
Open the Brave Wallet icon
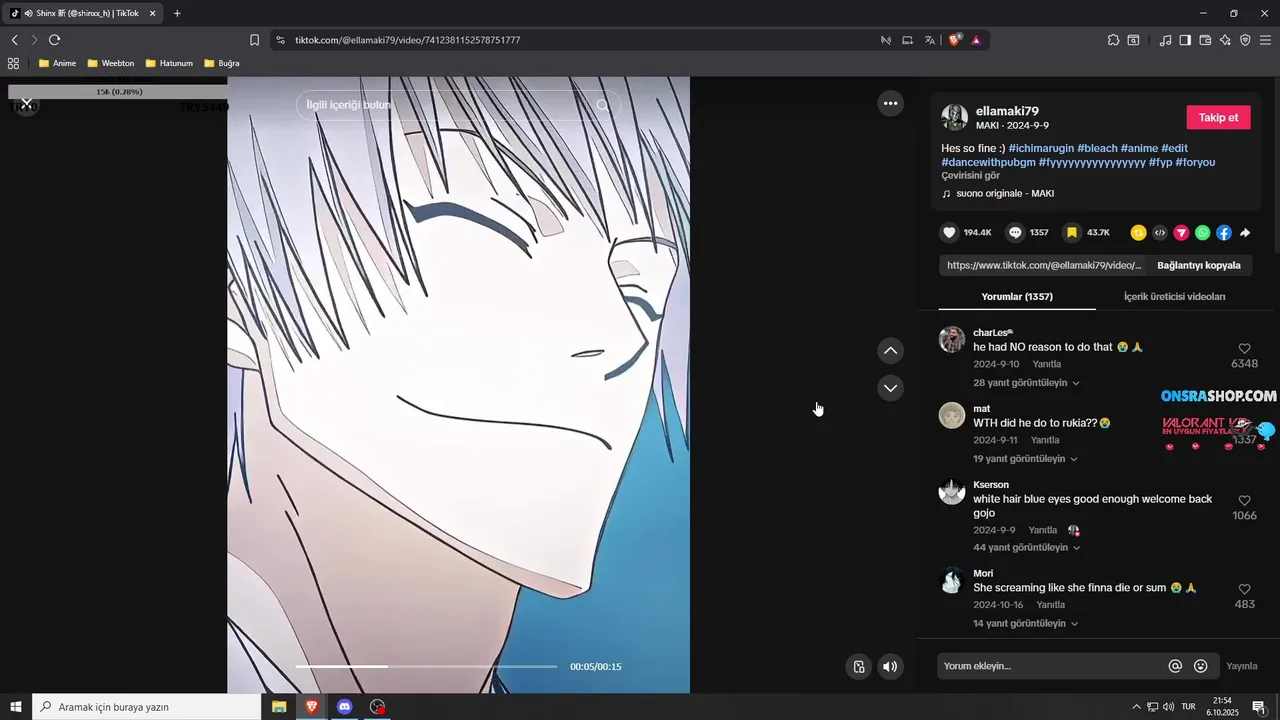click(x=1205, y=40)
